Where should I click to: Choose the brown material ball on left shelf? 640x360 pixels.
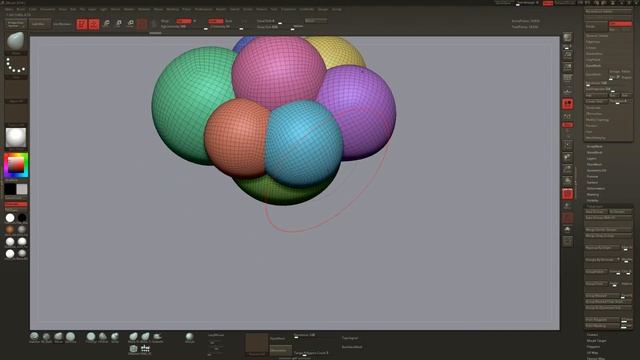point(10,230)
